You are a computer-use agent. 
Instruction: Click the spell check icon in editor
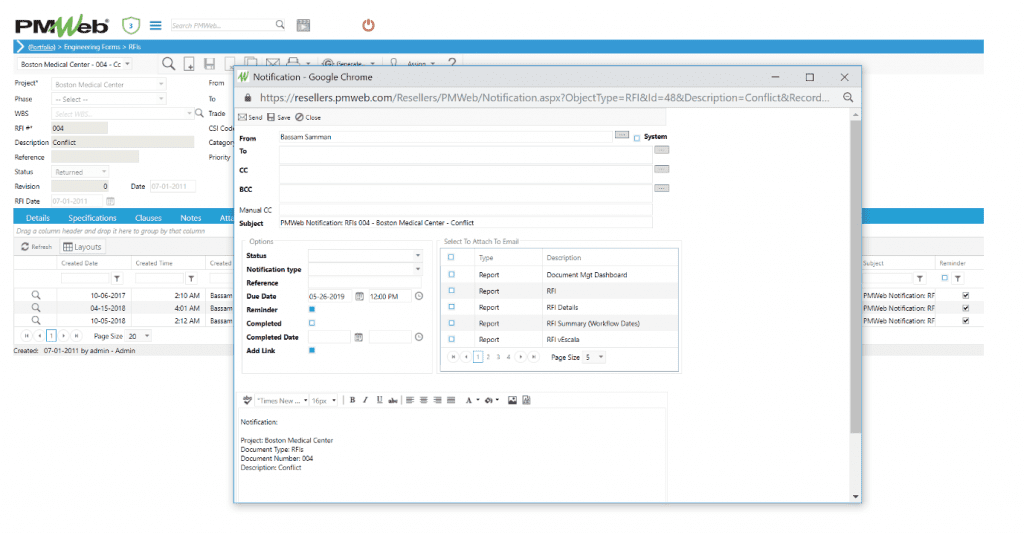247,400
